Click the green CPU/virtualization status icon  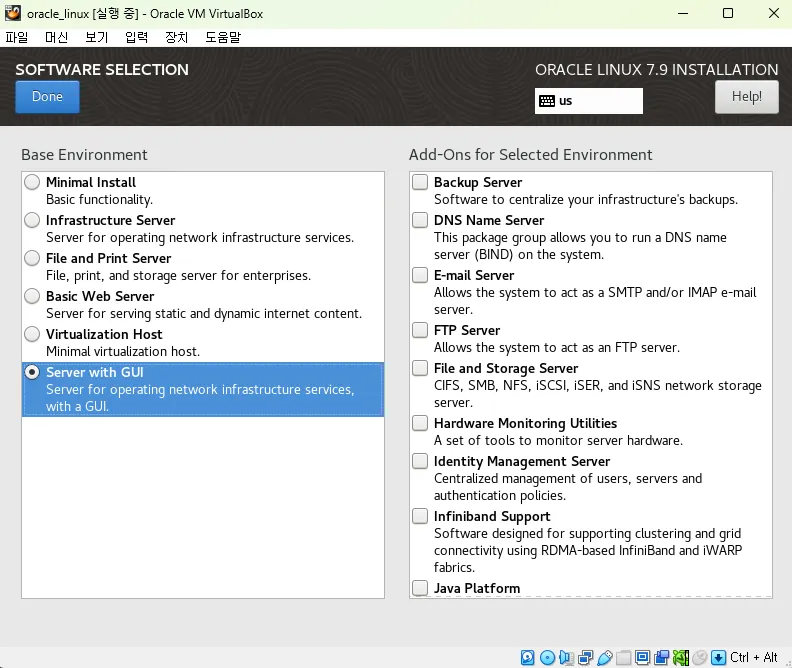tap(680, 657)
